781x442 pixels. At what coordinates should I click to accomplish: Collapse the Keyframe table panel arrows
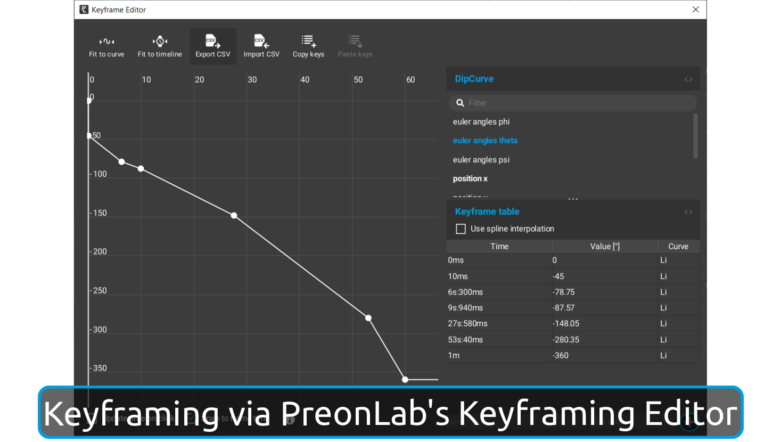[x=688, y=212]
